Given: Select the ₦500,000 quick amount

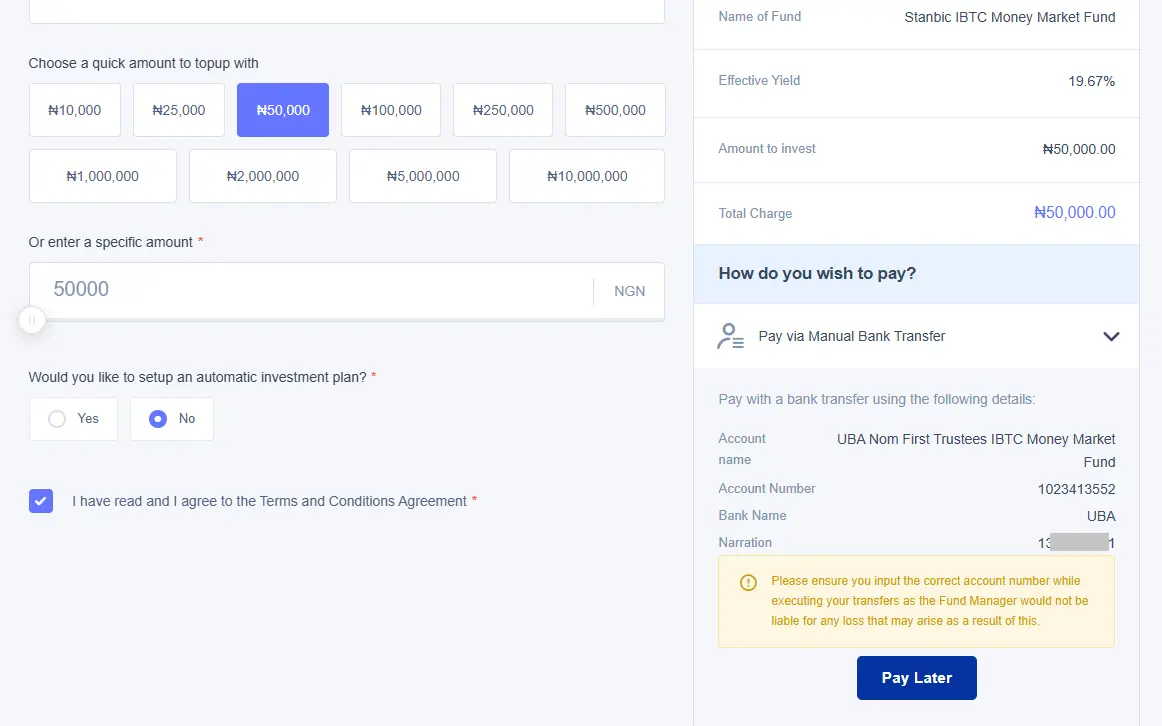Looking at the screenshot, I should pyautogui.click(x=614, y=110).
